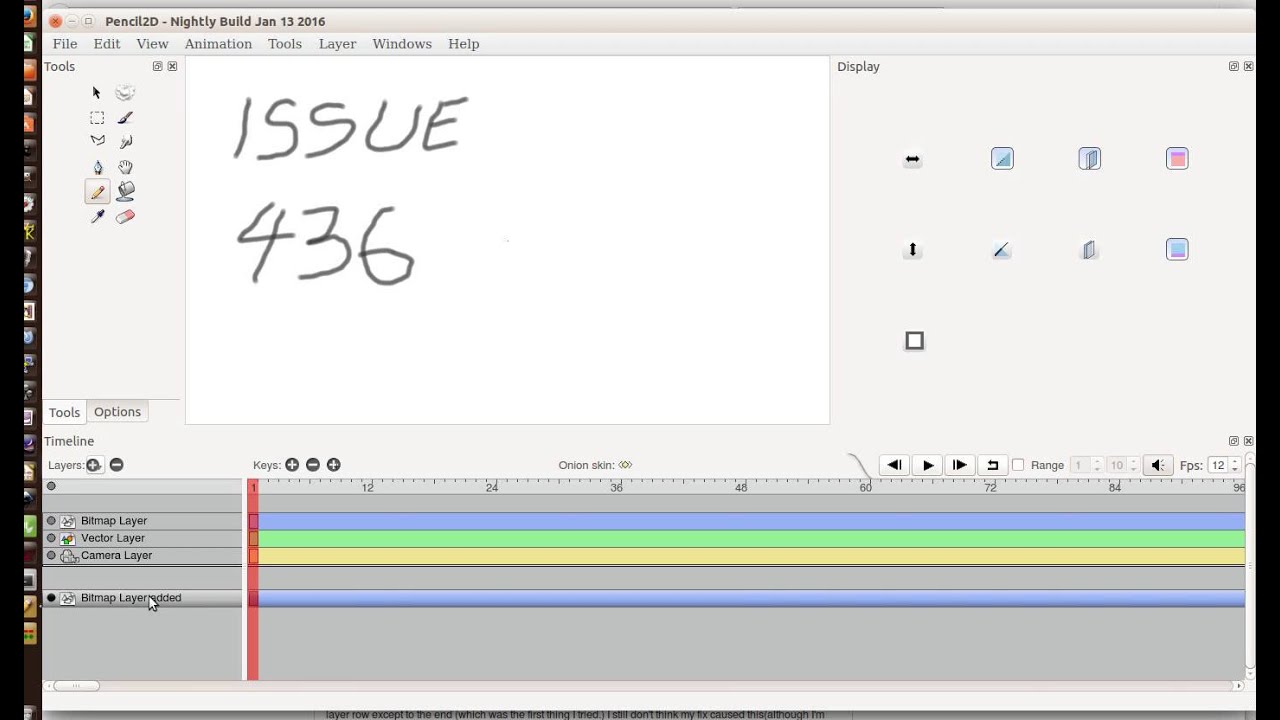Image resolution: width=1280 pixels, height=720 pixels.
Task: Toggle sound with the speaker button
Action: coord(1158,465)
